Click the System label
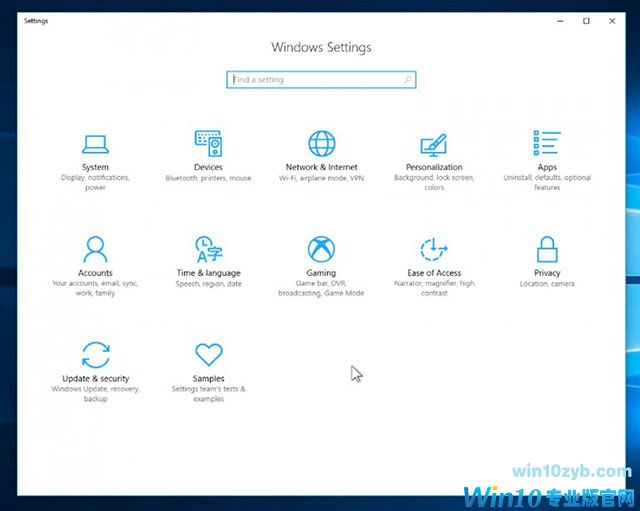The image size is (640, 511). click(95, 167)
